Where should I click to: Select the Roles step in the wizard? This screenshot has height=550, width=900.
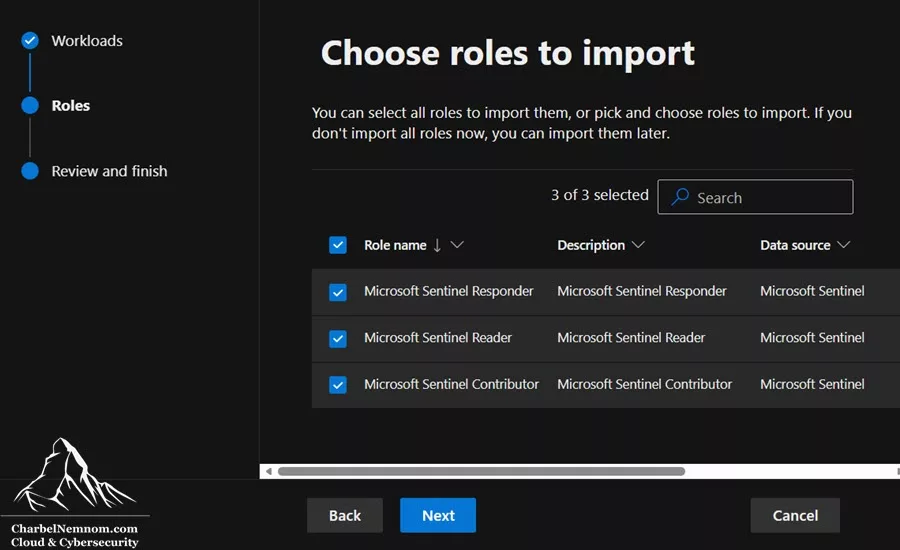71,106
